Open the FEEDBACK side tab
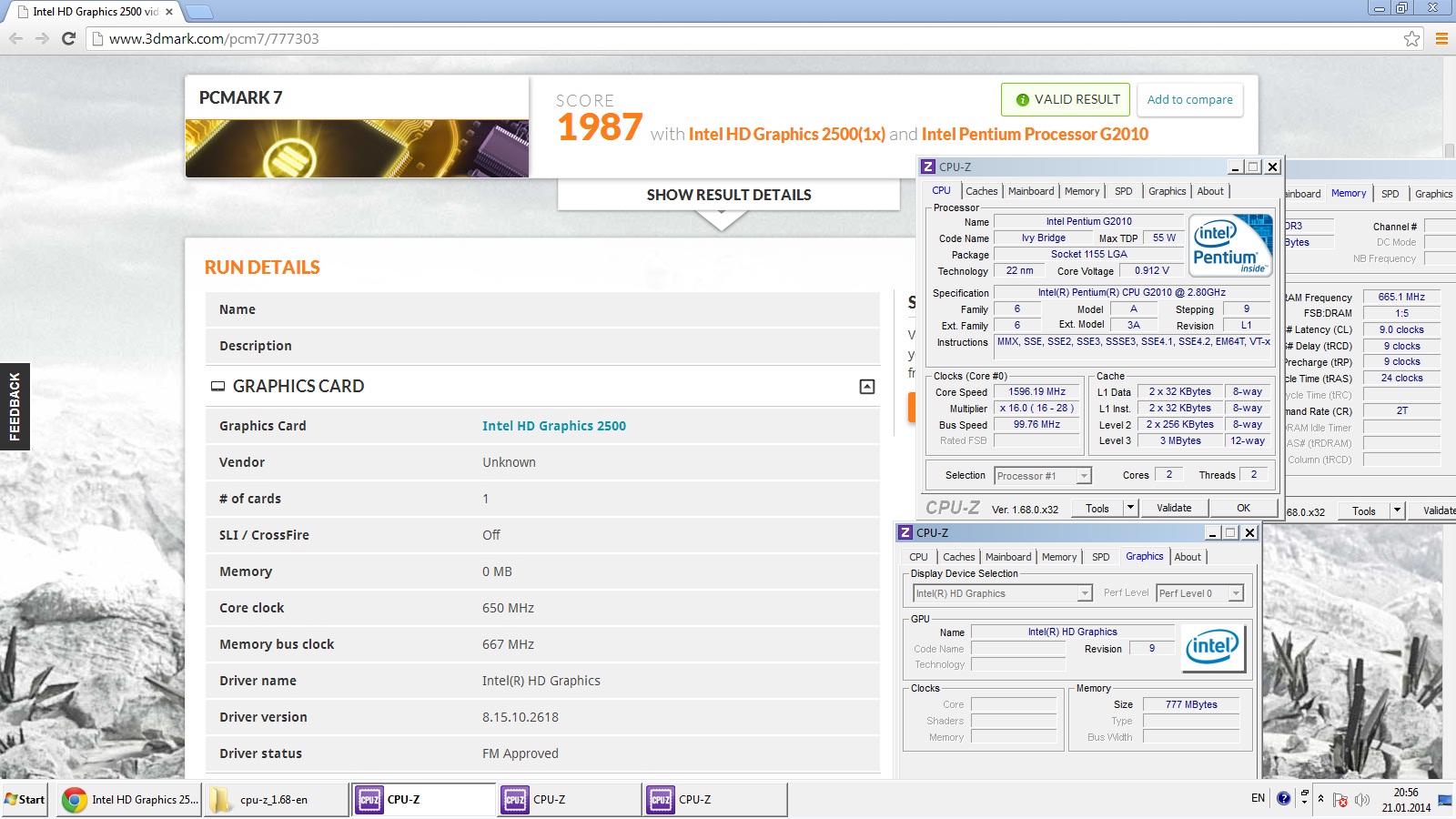Image resolution: width=1456 pixels, height=819 pixels. (15, 407)
